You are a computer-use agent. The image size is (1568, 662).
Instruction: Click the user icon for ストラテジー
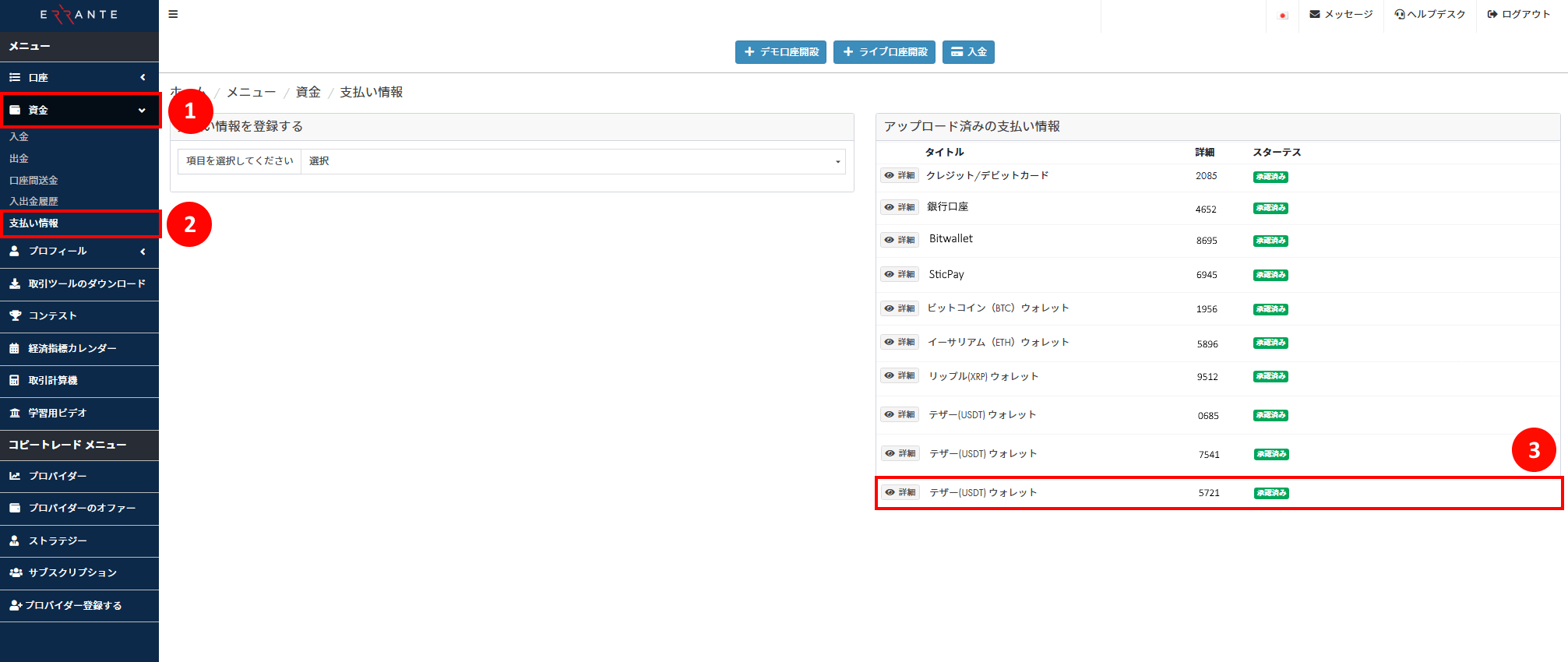pyautogui.click(x=14, y=541)
